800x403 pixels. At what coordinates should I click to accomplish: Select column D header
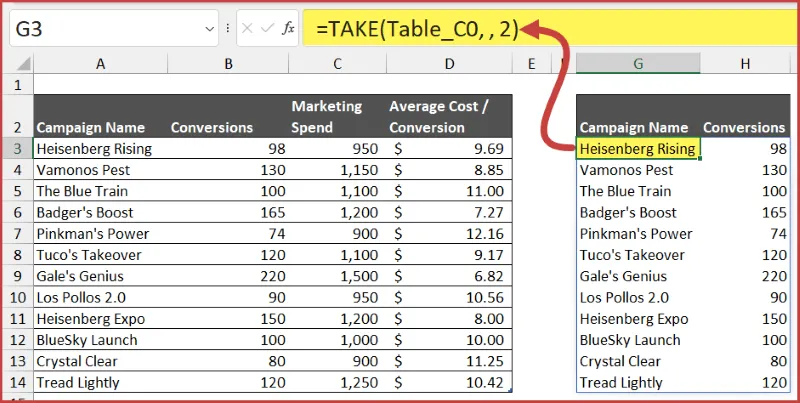(448, 64)
